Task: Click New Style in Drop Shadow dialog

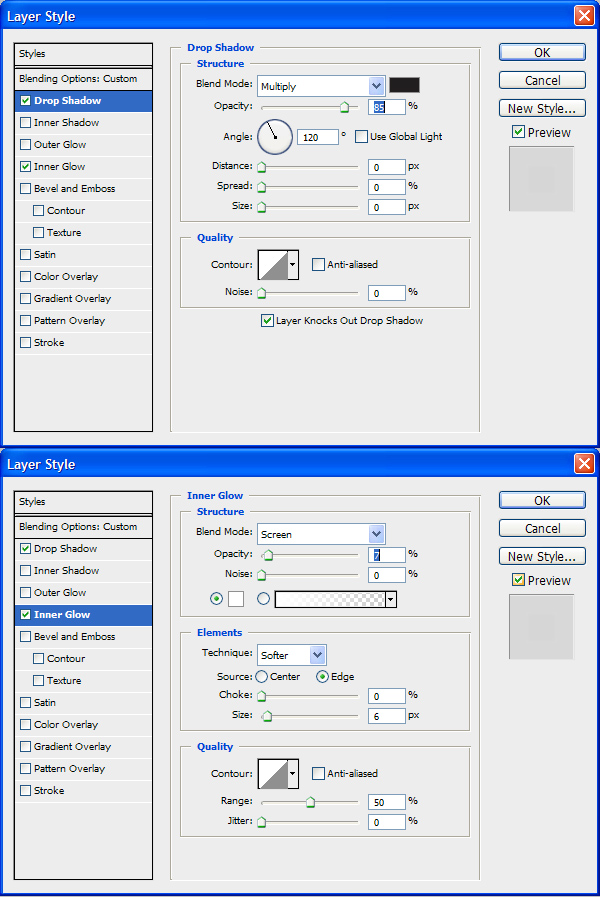Action: [542, 108]
